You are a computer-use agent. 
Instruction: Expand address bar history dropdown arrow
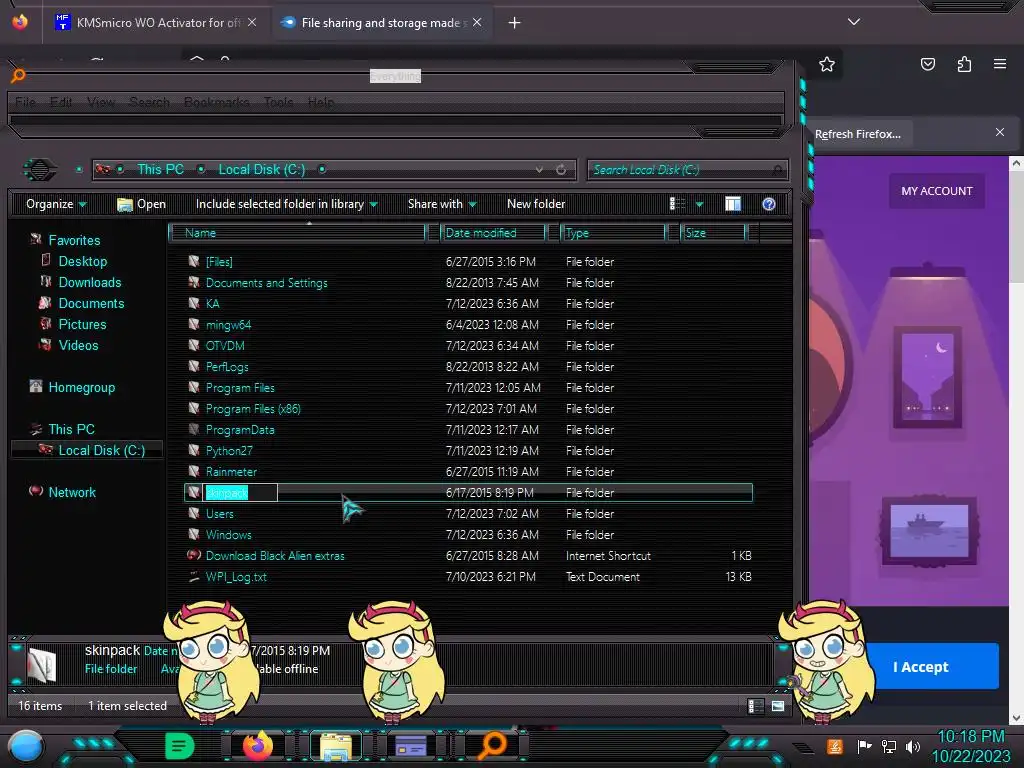click(x=539, y=170)
